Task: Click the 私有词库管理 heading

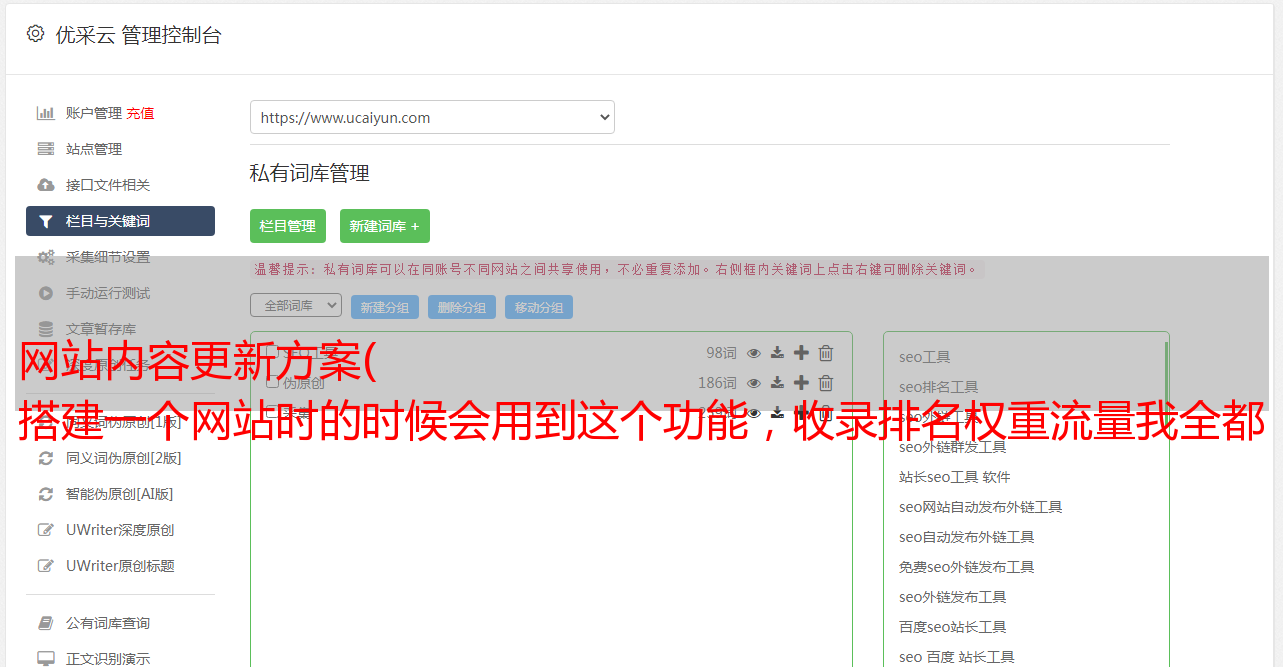Action: (310, 174)
